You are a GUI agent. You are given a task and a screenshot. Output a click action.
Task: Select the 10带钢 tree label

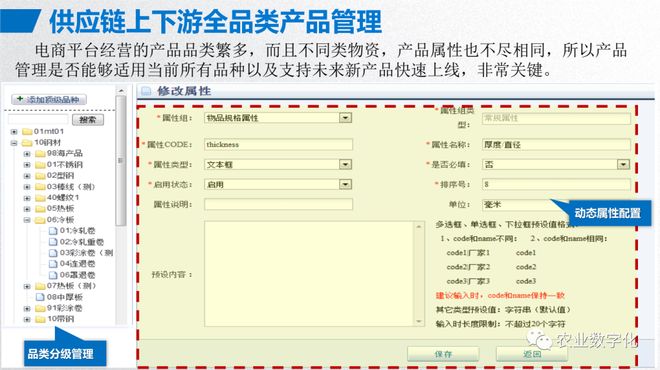pyautogui.click(x=61, y=319)
